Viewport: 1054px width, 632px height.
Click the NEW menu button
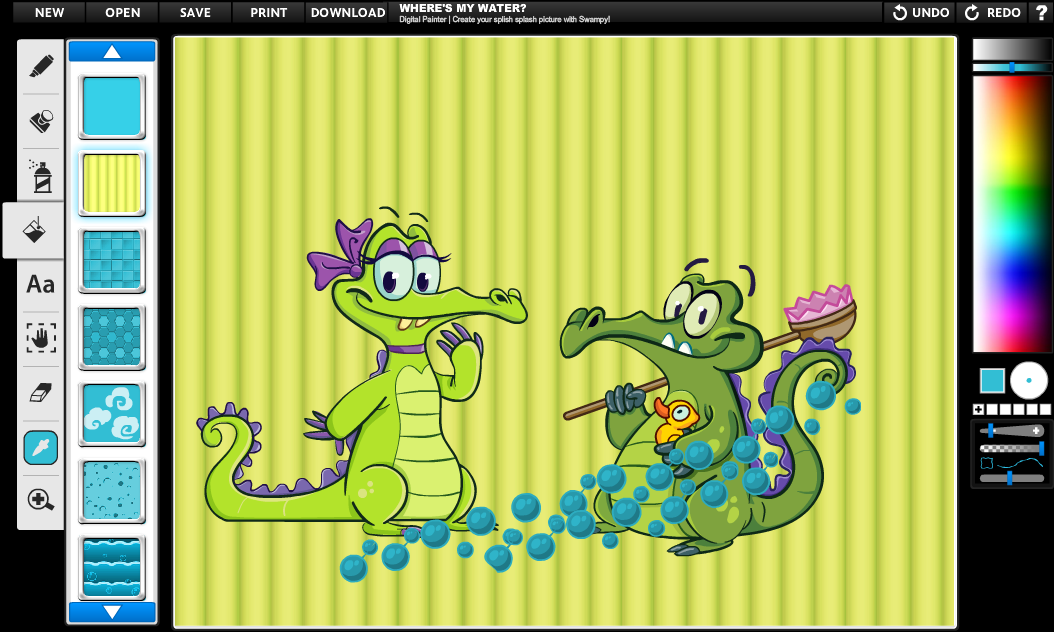pos(50,12)
